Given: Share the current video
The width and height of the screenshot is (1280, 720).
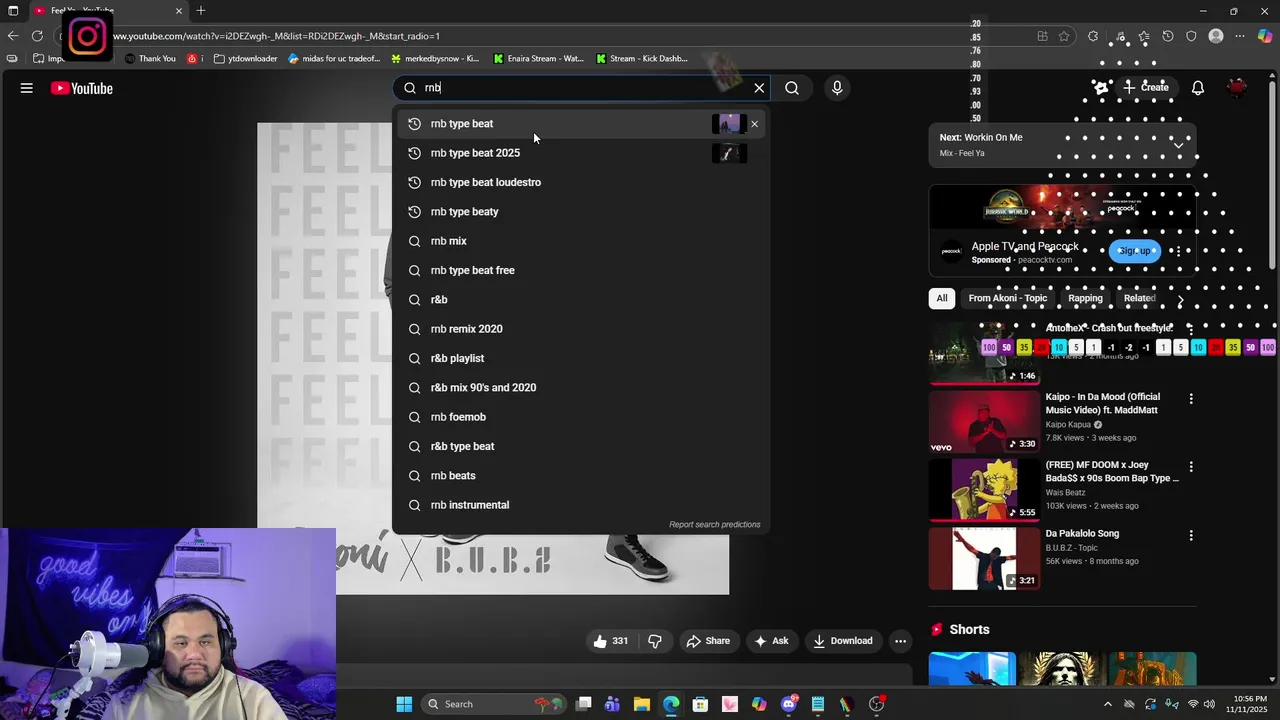Looking at the screenshot, I should coord(708,641).
